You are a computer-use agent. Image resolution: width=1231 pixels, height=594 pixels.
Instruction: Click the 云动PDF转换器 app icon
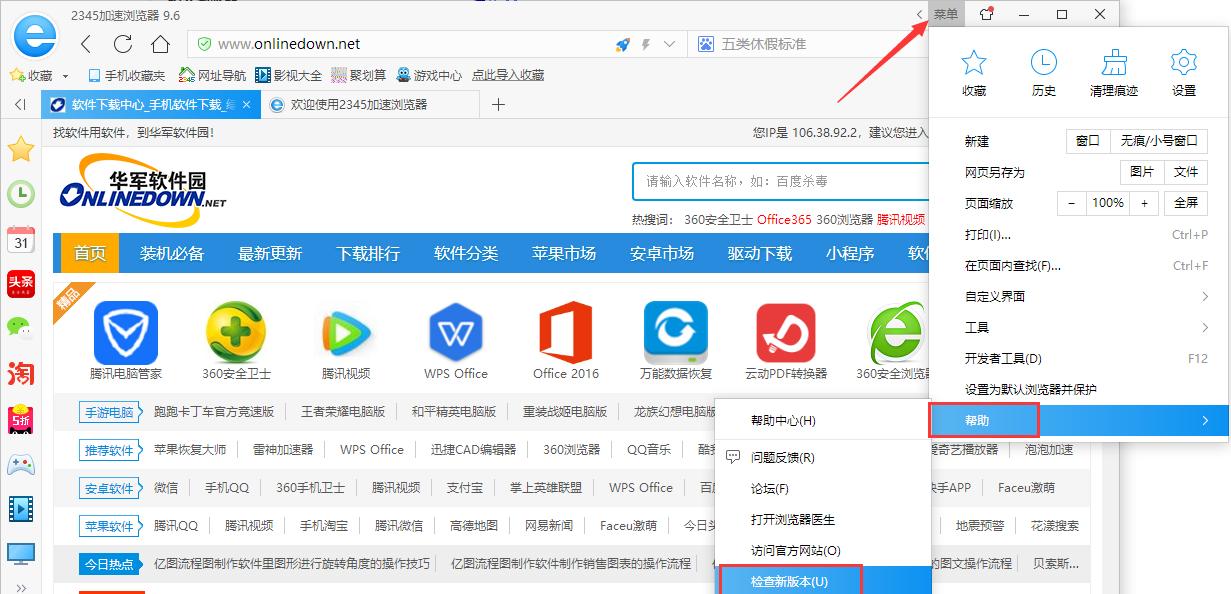click(x=786, y=333)
